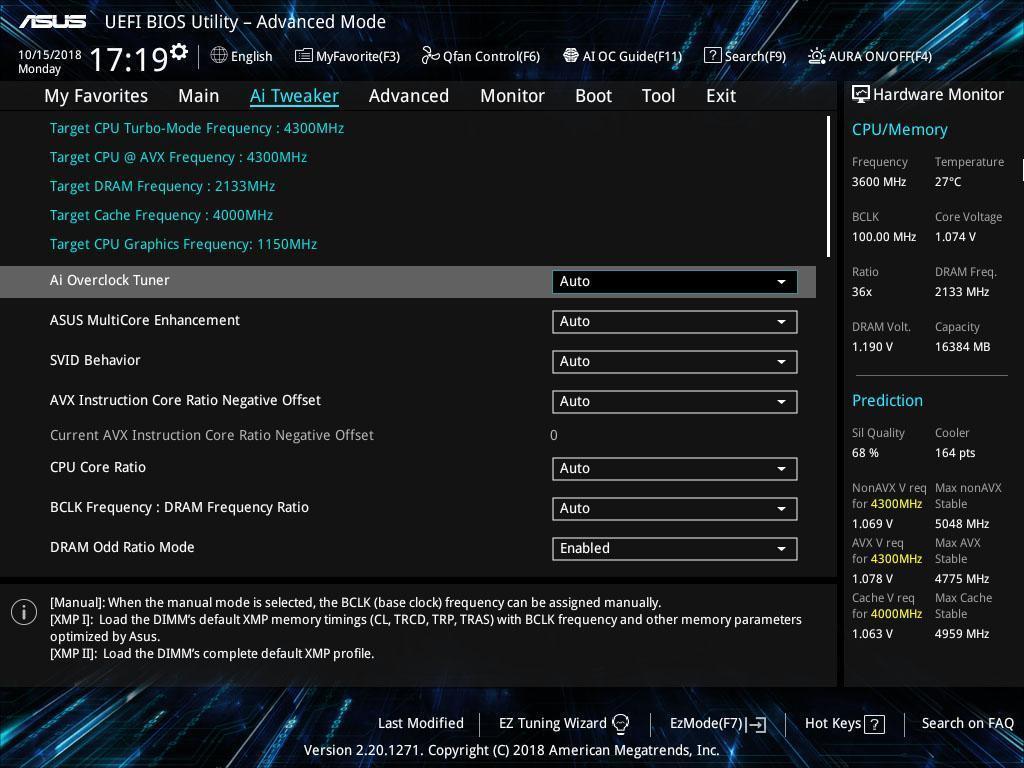Click the 1.074 V core voltage value
Image resolution: width=1024 pixels, height=768 pixels.
[x=955, y=236]
